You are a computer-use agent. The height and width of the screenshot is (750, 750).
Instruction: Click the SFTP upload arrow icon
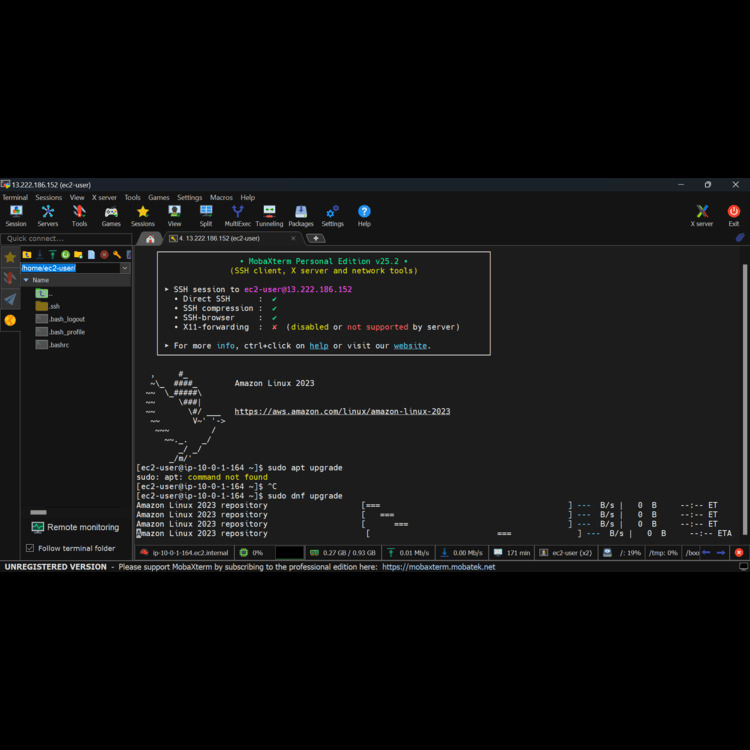point(53,254)
